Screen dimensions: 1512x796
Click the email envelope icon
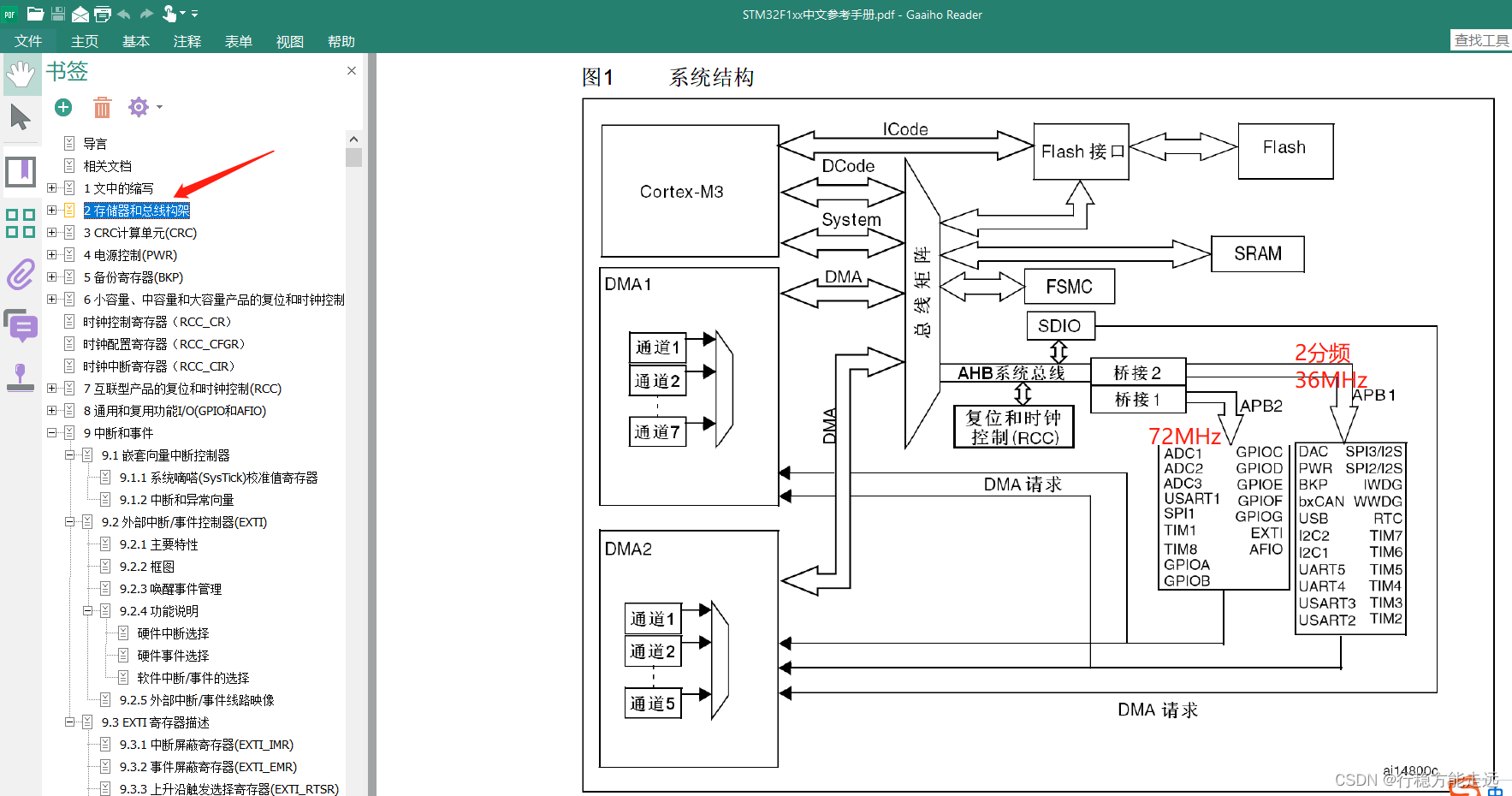click(80, 14)
